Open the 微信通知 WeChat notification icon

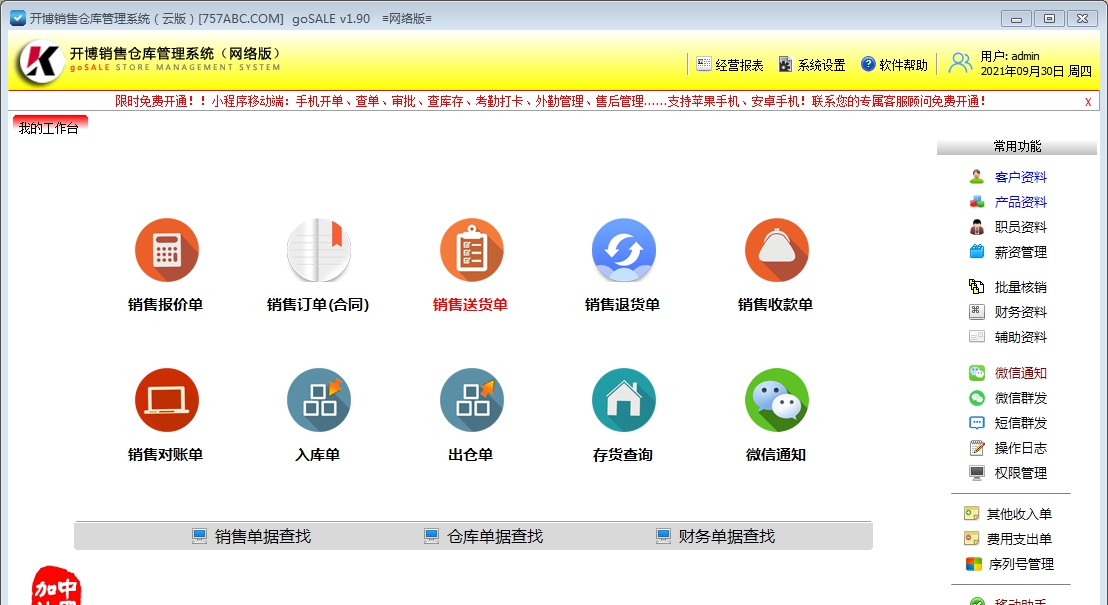tap(777, 399)
